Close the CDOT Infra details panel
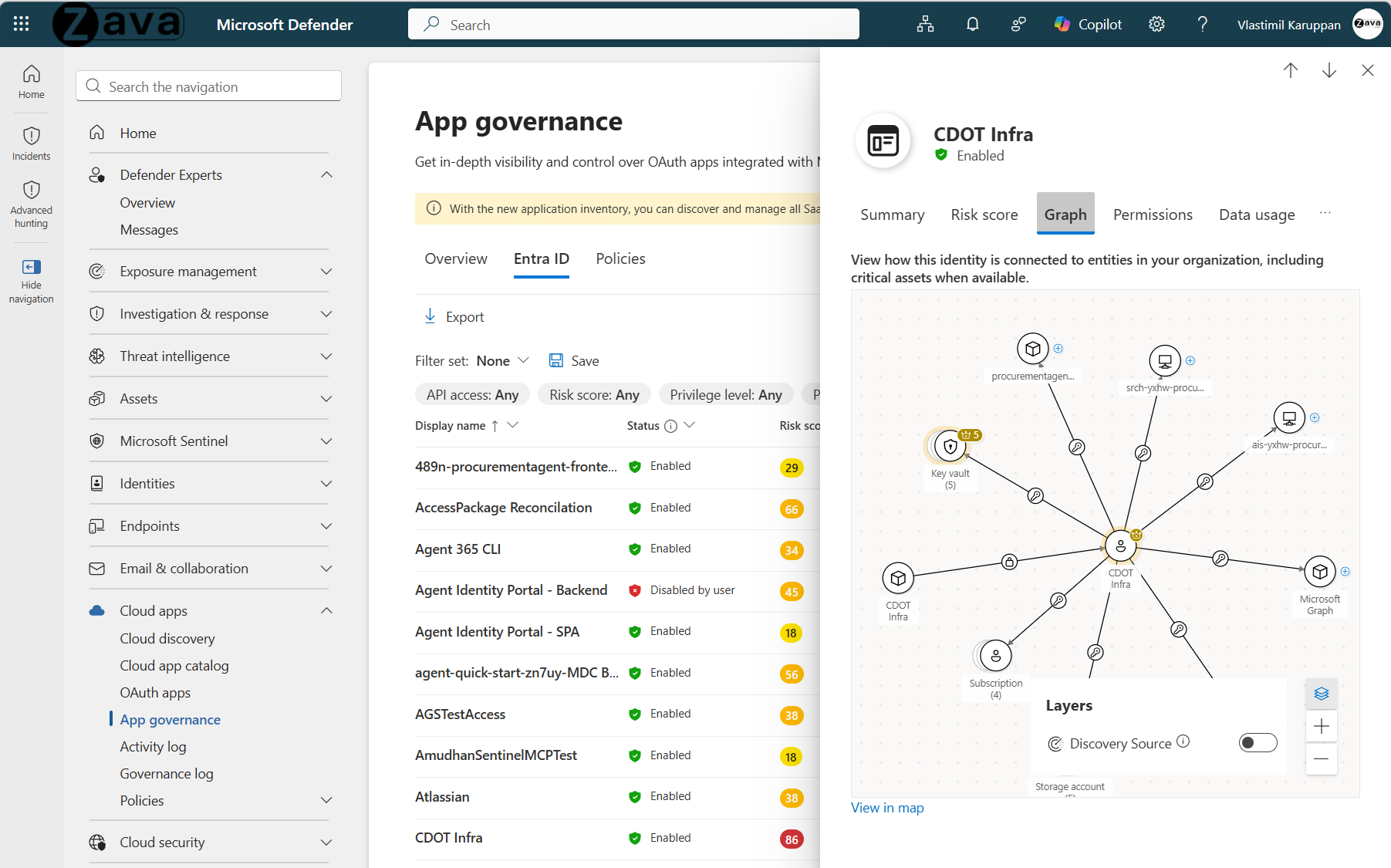Image resolution: width=1391 pixels, height=868 pixels. (x=1368, y=70)
